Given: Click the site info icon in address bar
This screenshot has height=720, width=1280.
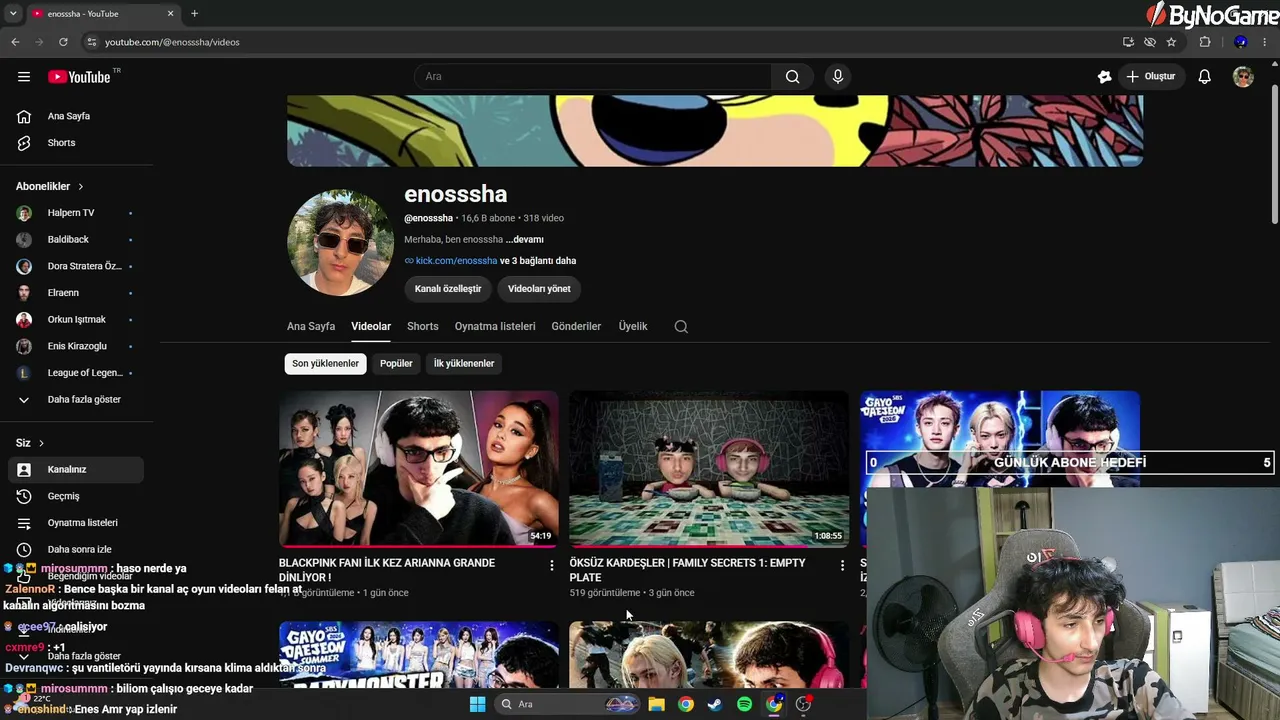Looking at the screenshot, I should tap(91, 42).
